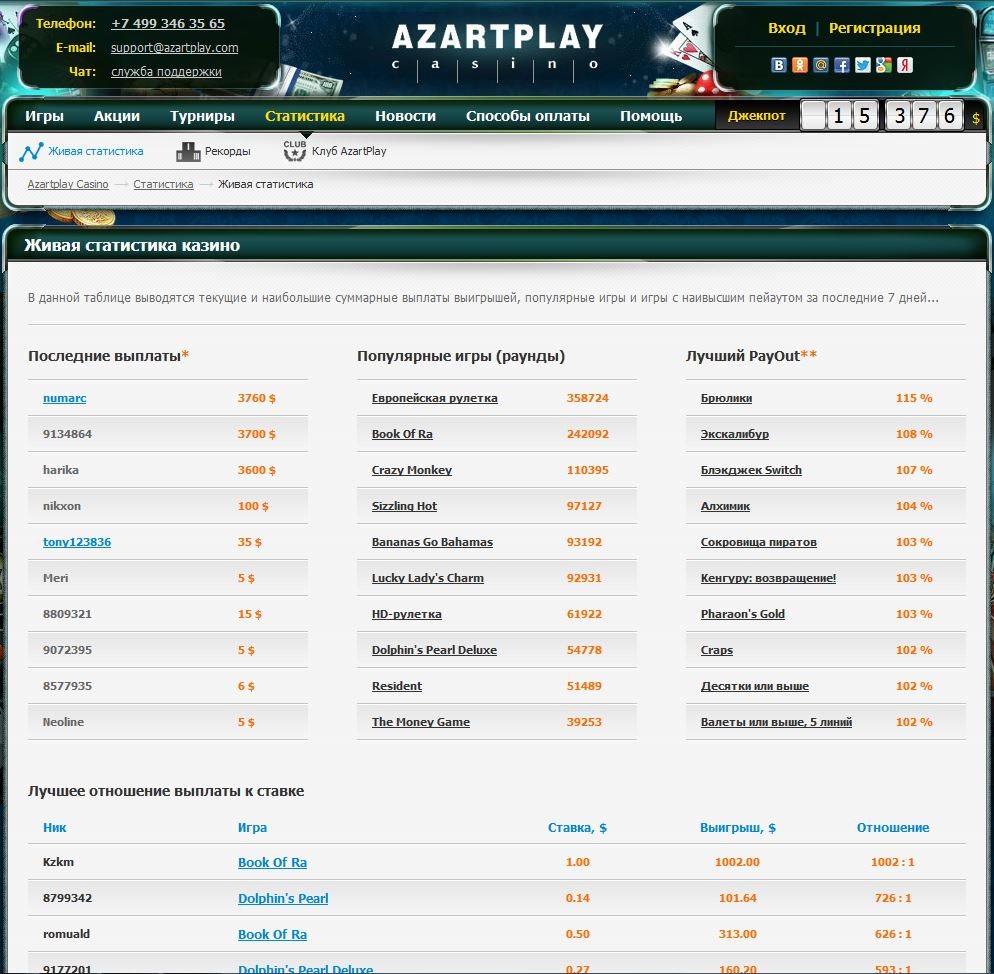Open the Игры menu
Screen dimensions: 994x974
pyautogui.click(x=44, y=116)
